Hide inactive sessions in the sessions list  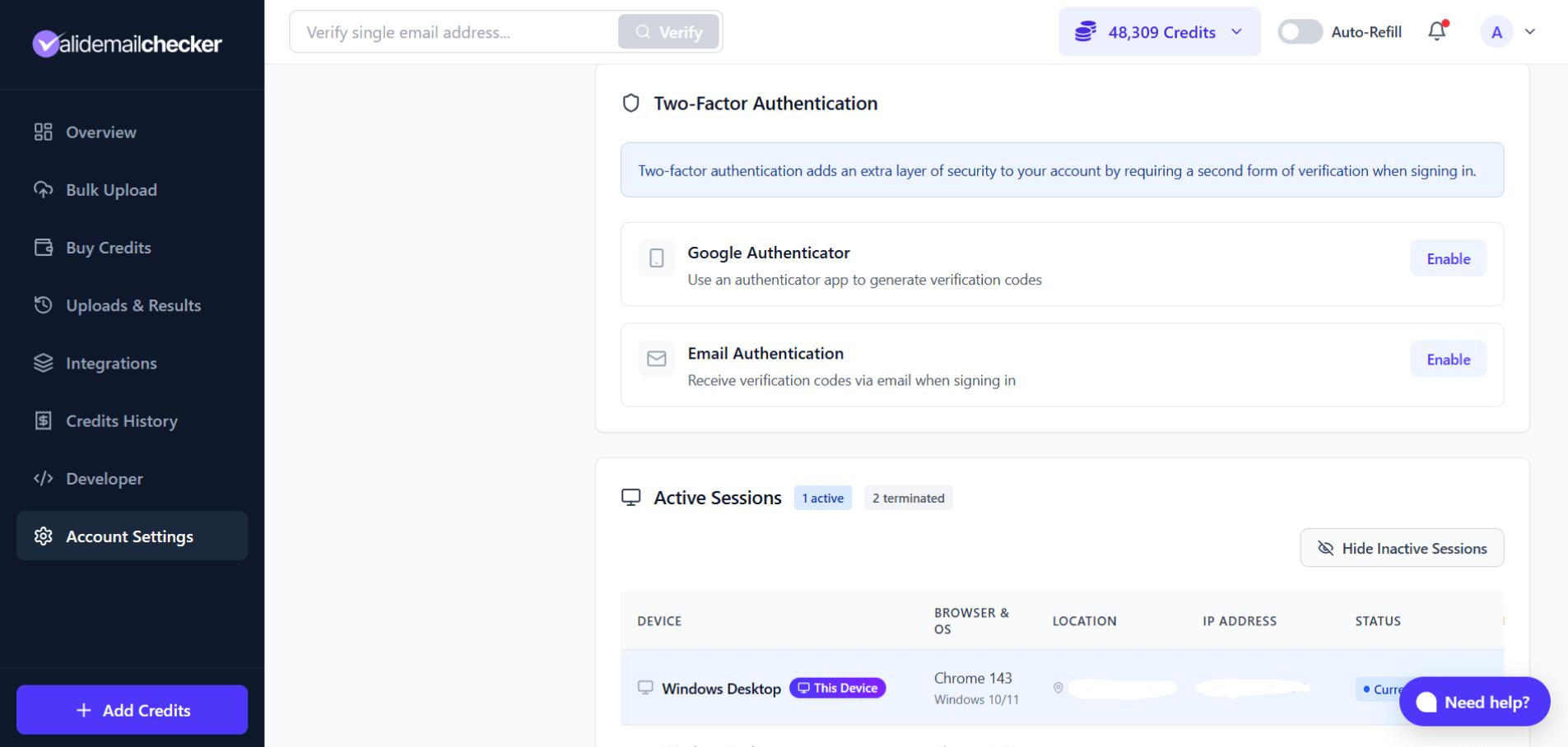pos(1402,547)
